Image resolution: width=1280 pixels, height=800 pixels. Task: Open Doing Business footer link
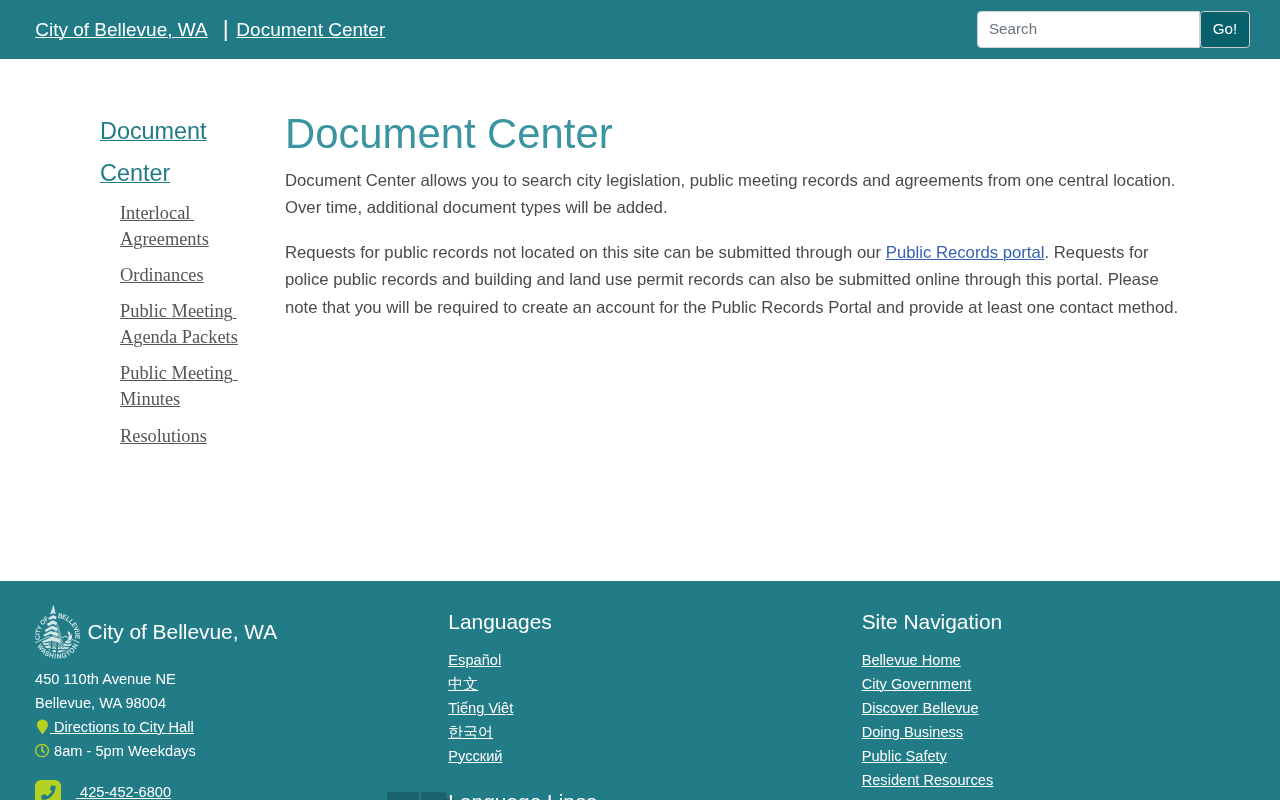click(x=913, y=732)
